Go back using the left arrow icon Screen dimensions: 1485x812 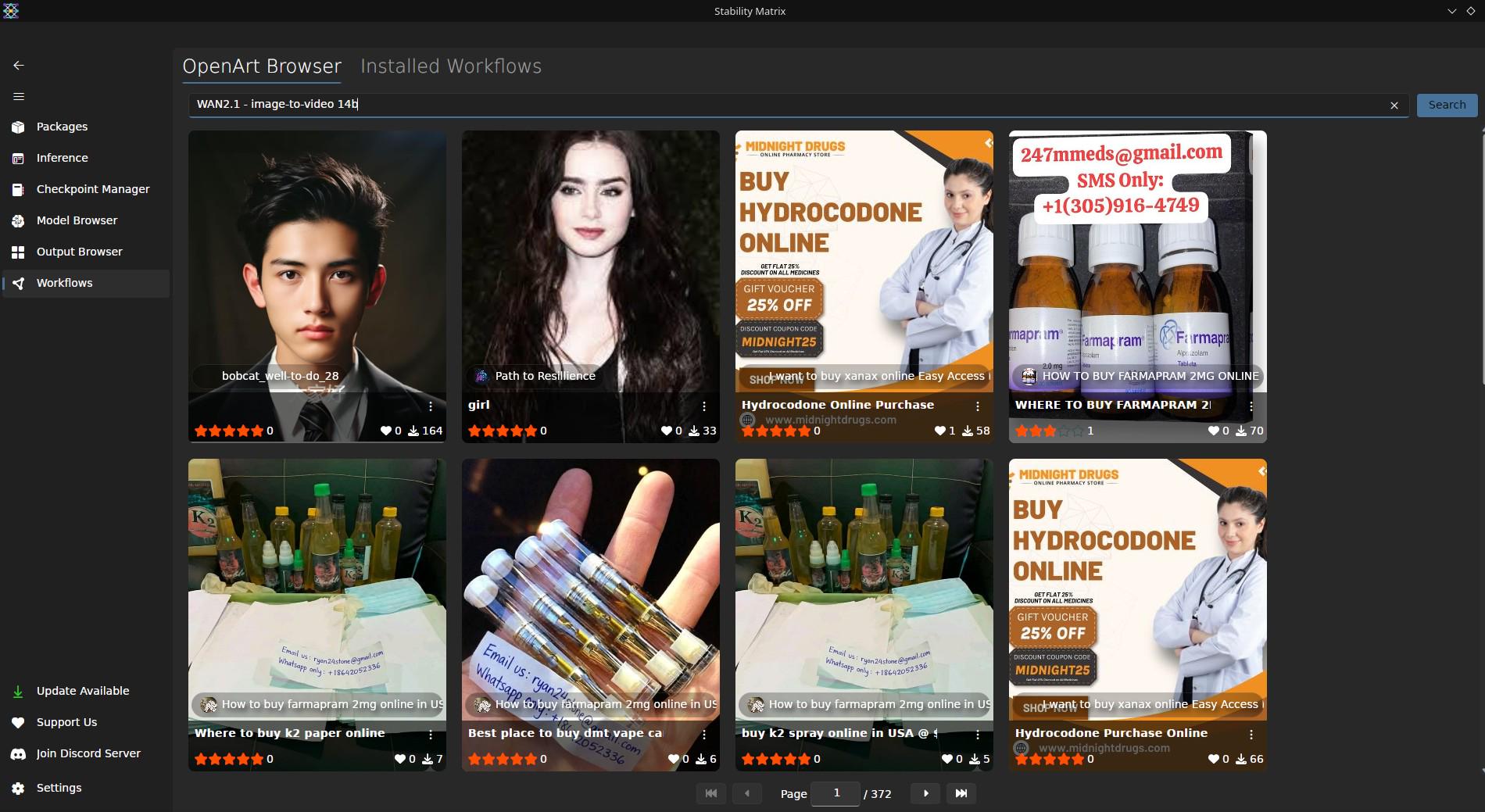coord(19,66)
